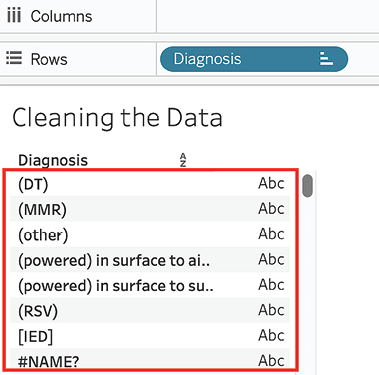Select the (other) diagnosis row

(150, 234)
